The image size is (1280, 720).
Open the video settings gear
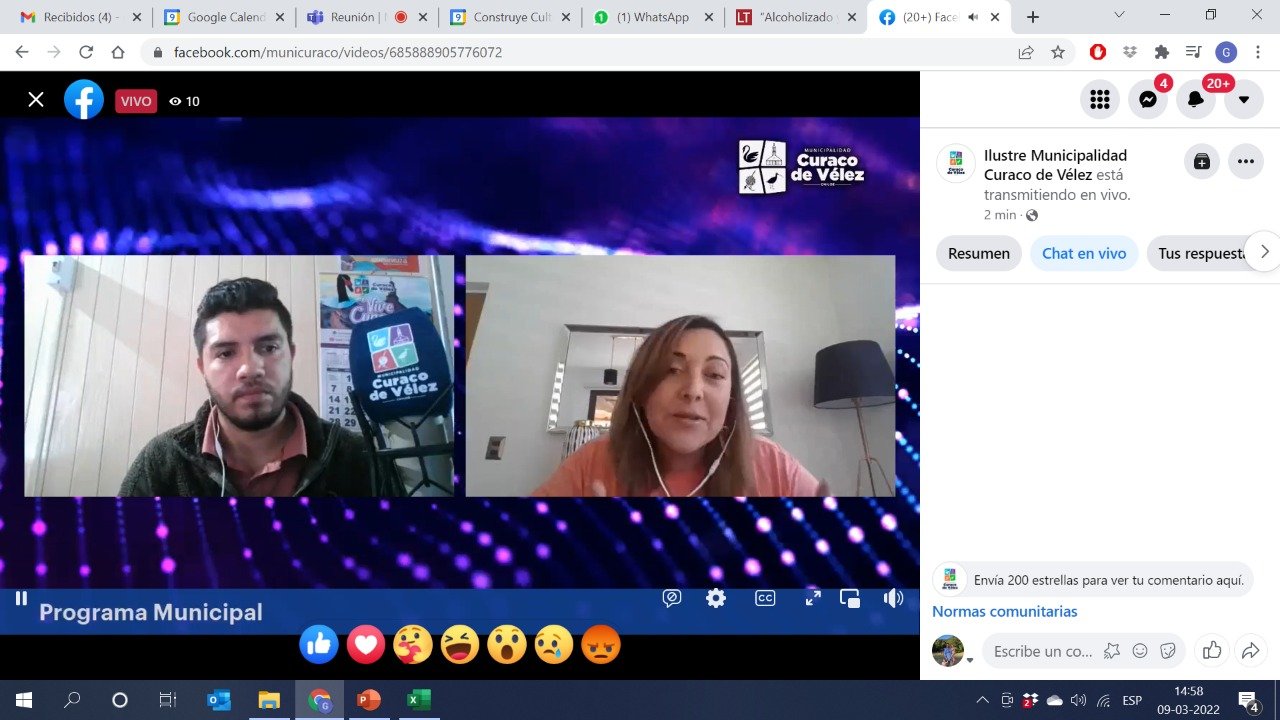(715, 597)
